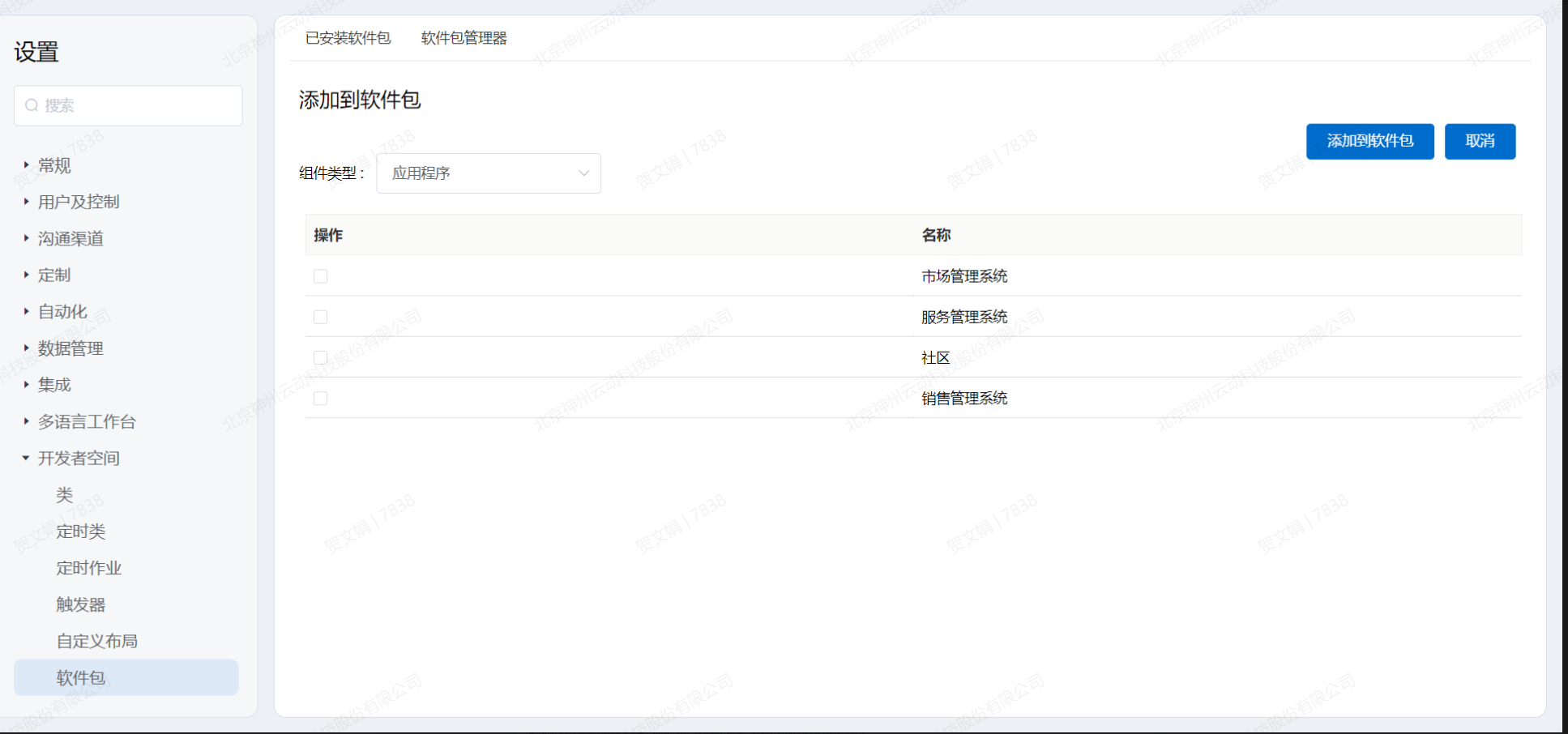
Task: Enable the 销售管理系统 checkbox
Action: click(x=321, y=399)
